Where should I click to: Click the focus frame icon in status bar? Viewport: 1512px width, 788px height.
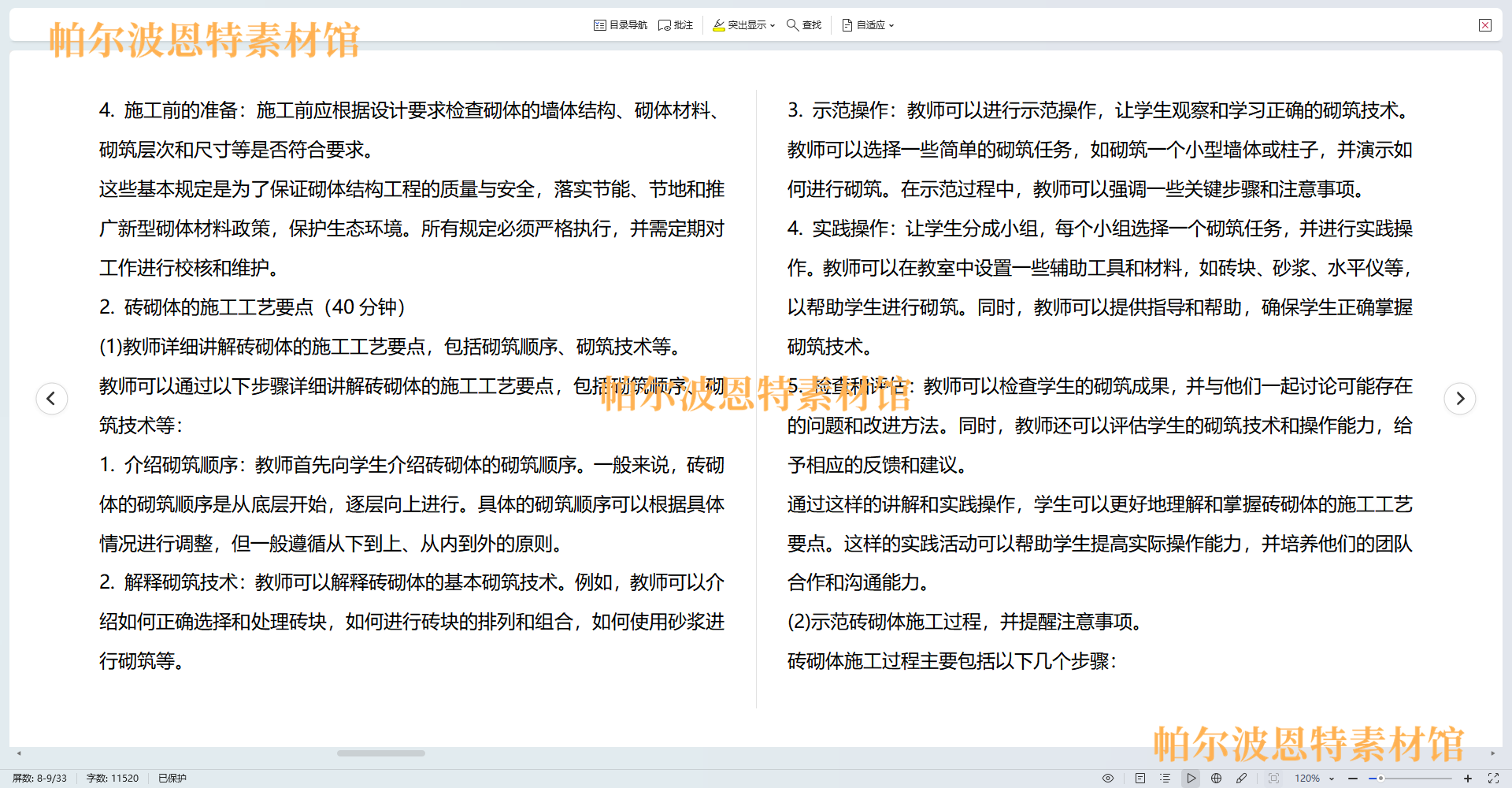(x=1273, y=778)
